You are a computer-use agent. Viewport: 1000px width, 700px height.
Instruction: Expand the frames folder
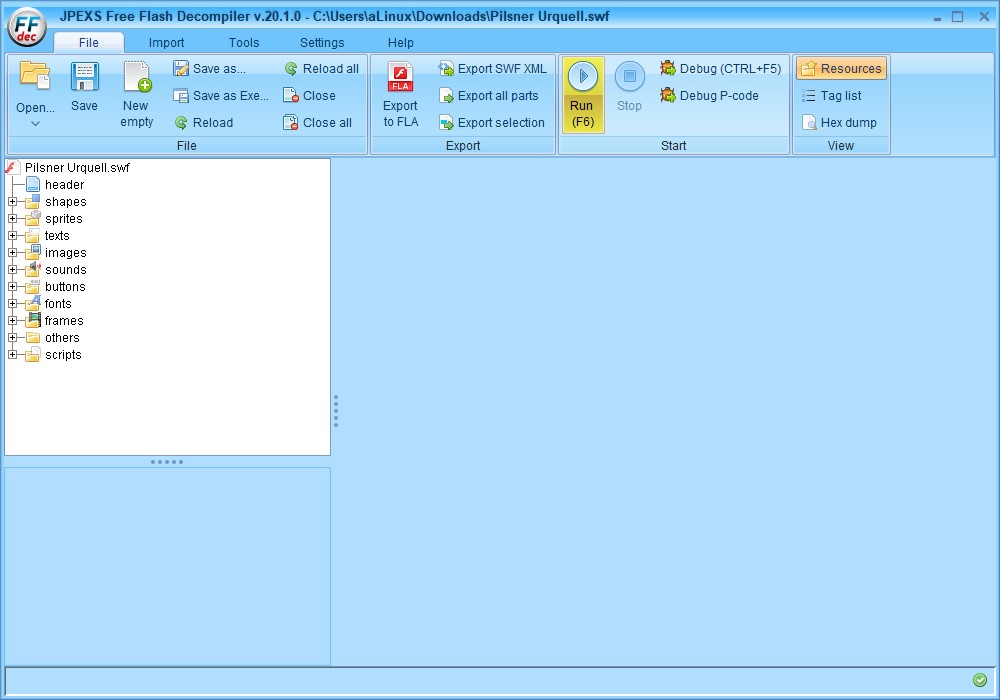click(x=12, y=321)
